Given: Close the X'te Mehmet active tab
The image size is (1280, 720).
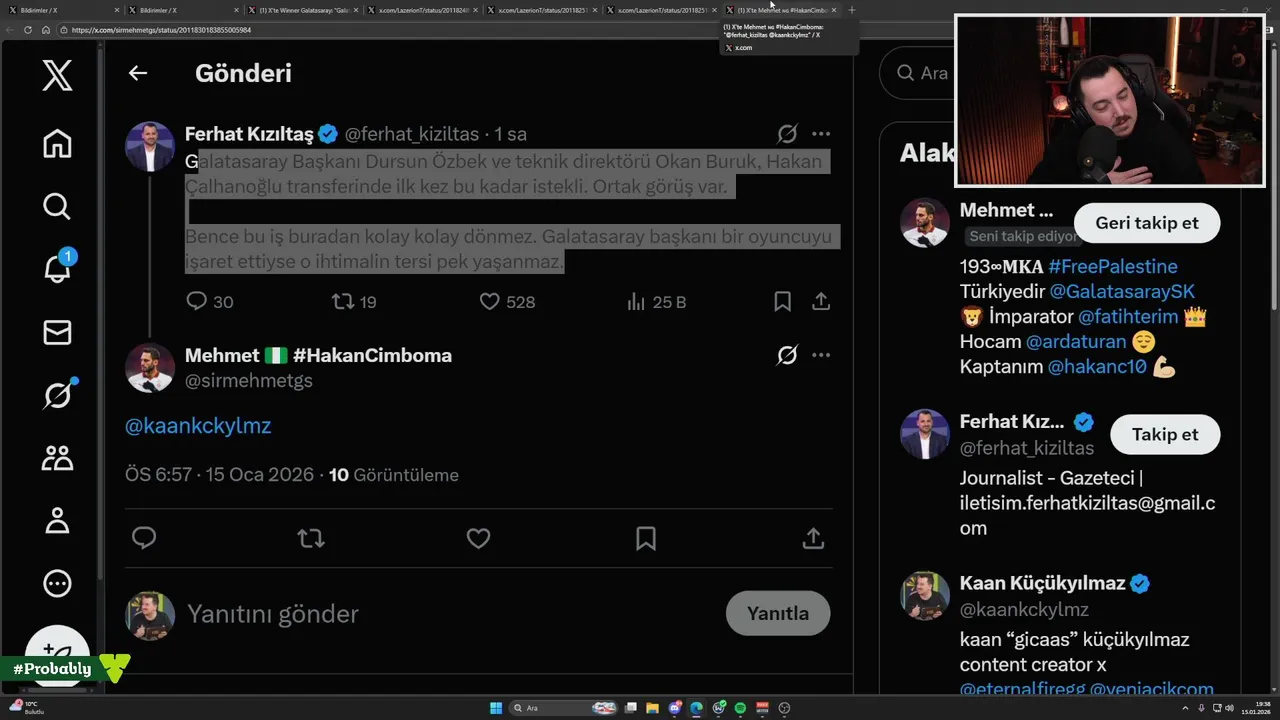Looking at the screenshot, I should pyautogui.click(x=834, y=10).
